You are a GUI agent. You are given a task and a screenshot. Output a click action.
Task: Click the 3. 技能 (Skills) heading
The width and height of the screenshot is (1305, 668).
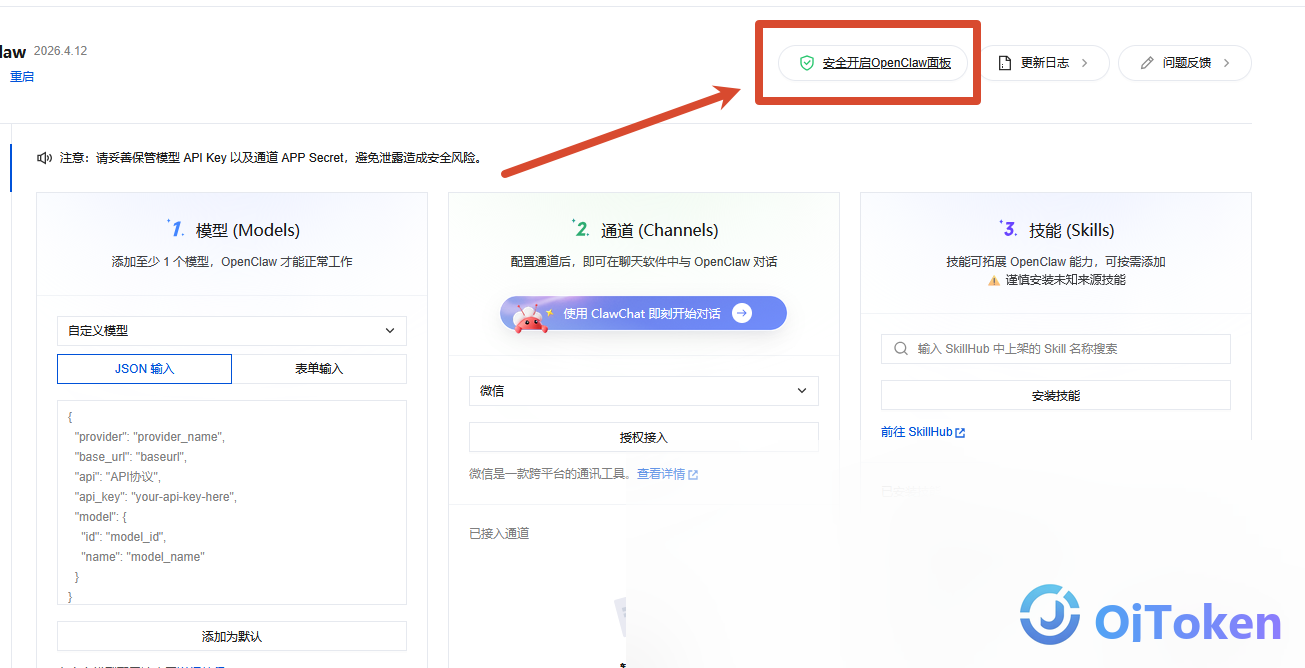[x=1056, y=230]
